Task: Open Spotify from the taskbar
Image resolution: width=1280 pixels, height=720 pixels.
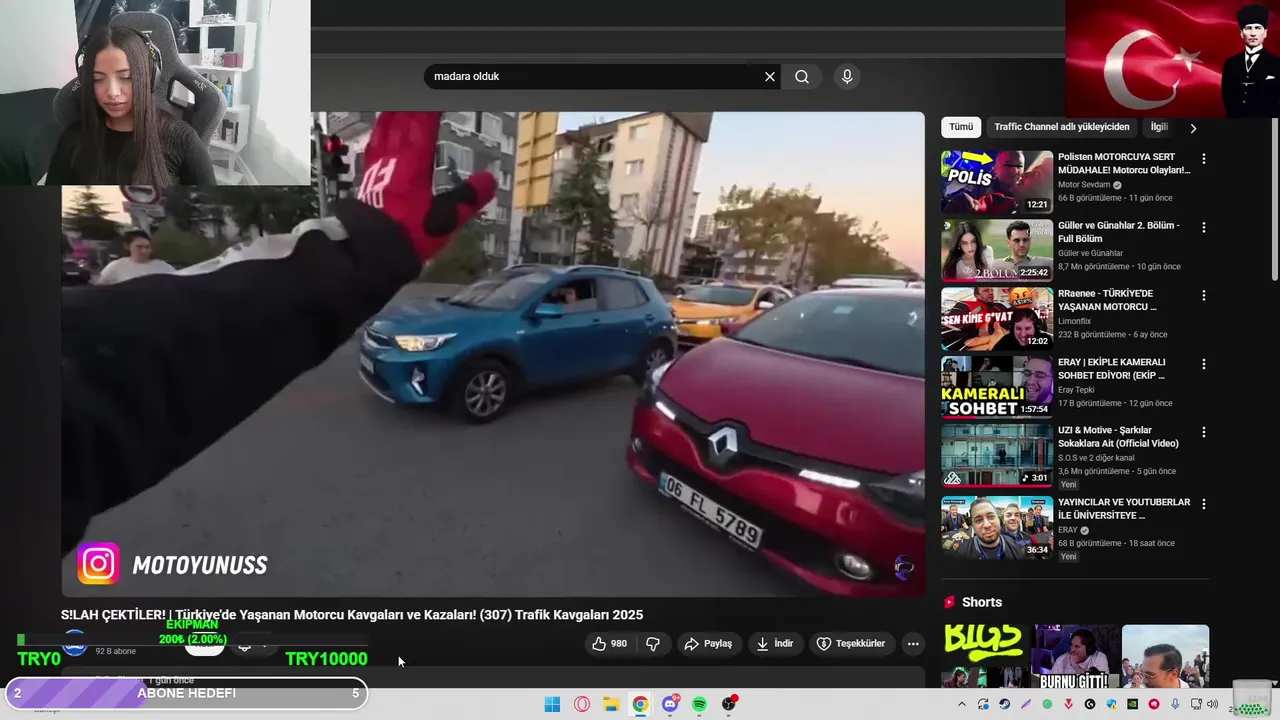Action: click(699, 704)
